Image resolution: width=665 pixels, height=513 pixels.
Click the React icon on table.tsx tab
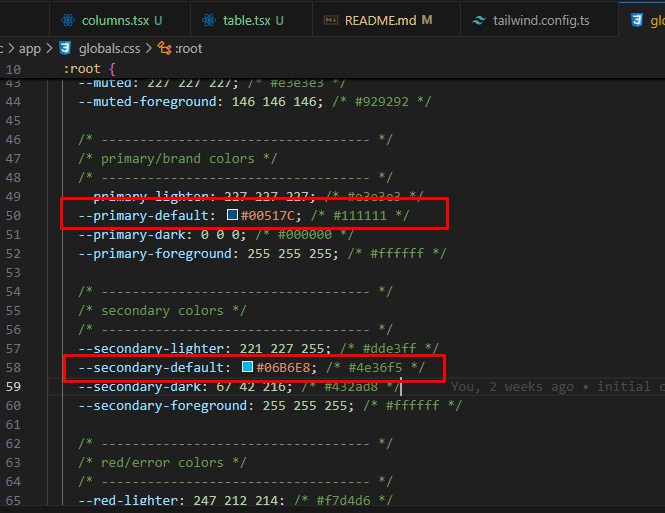(209, 20)
